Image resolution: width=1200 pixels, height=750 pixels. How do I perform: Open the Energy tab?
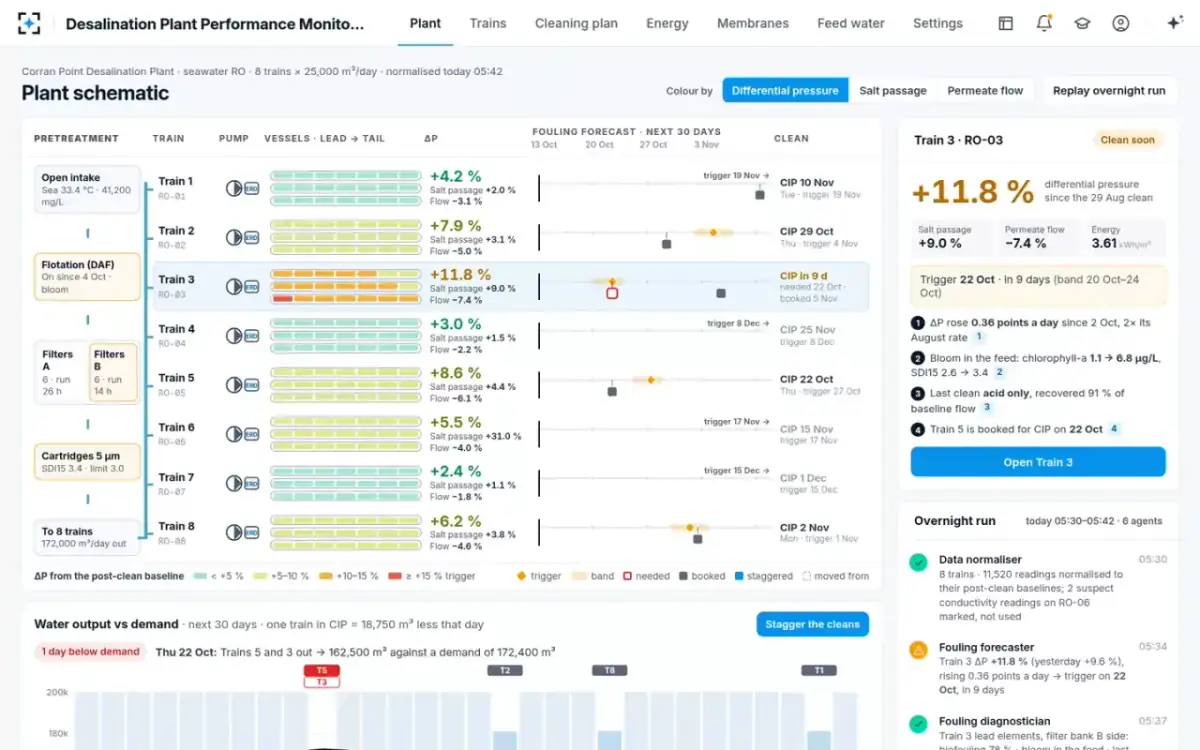click(x=667, y=23)
